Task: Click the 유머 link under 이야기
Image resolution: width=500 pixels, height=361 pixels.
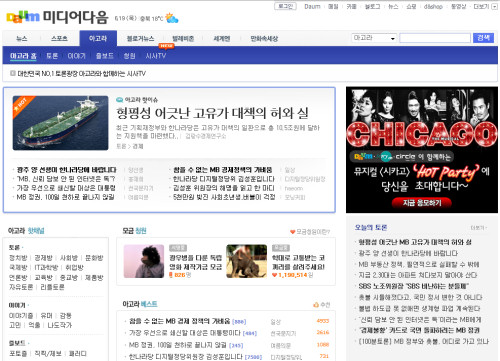Action: coord(46,315)
